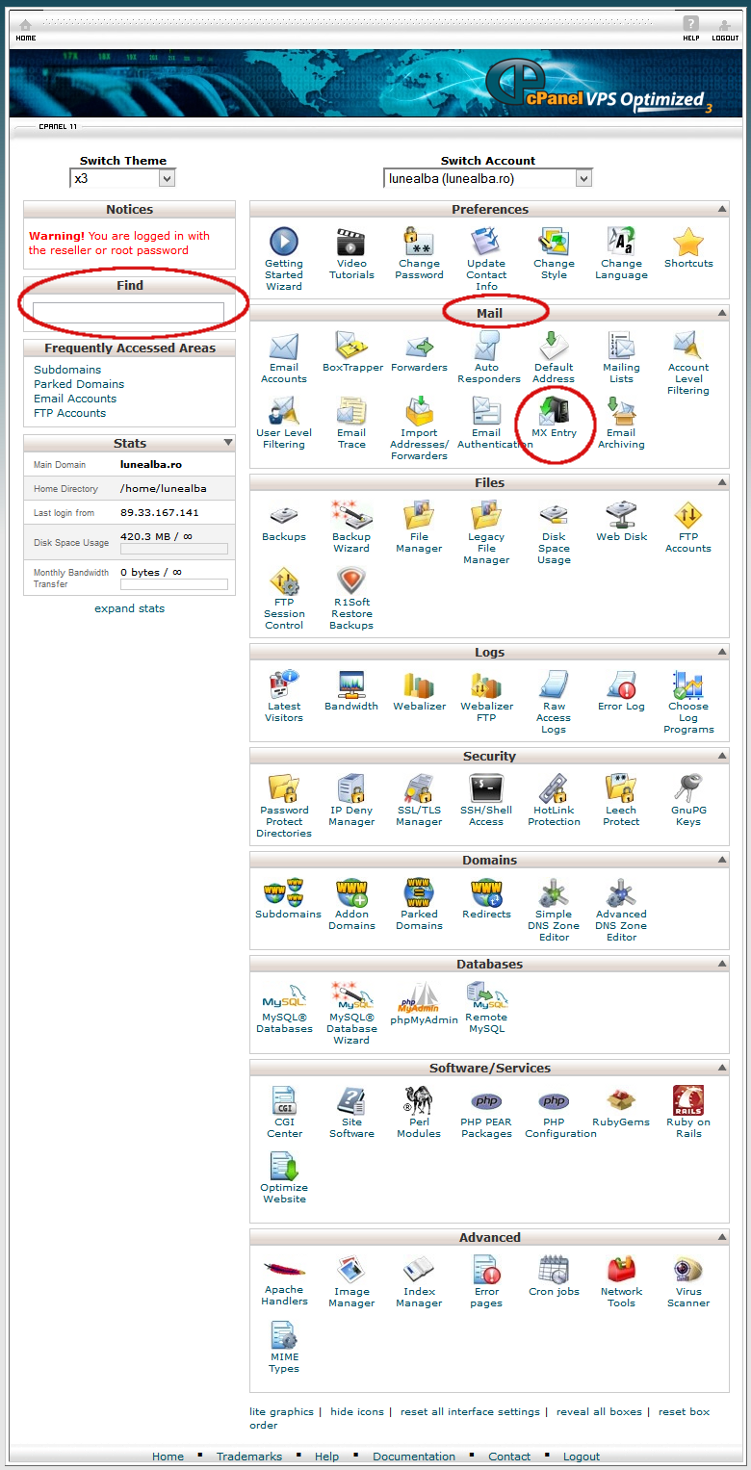
Task: Collapse the Preferences section
Action: click(721, 209)
